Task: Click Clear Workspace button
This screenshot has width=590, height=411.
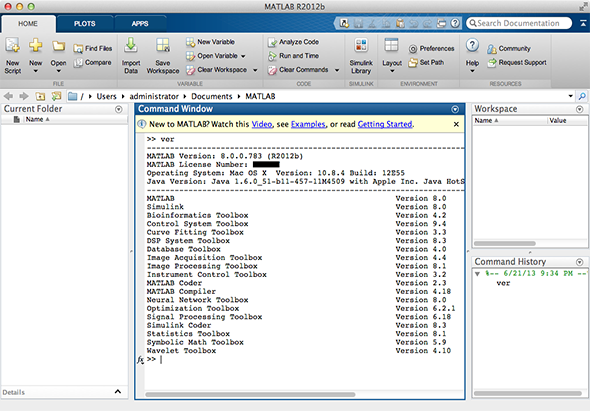Action: [216, 70]
